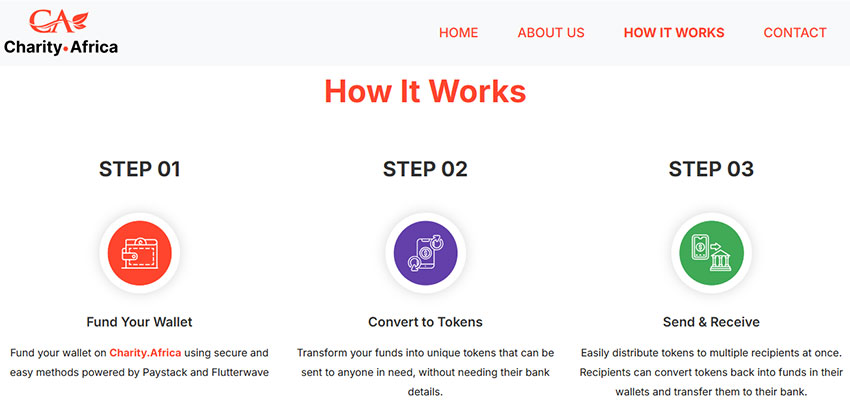Click the purple token conversion icon
Screen dimensions: 850x400
point(426,253)
